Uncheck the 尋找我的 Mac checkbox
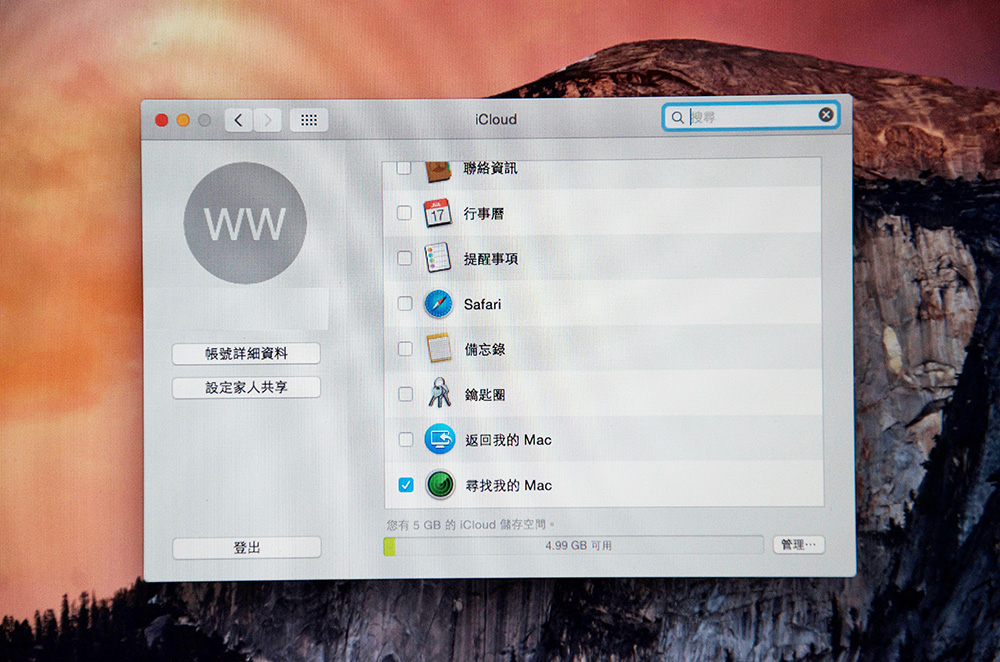The height and width of the screenshot is (662, 1000). click(x=406, y=485)
